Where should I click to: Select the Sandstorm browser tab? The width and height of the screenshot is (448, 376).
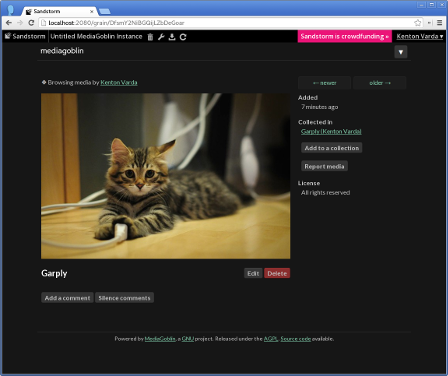(x=58, y=11)
